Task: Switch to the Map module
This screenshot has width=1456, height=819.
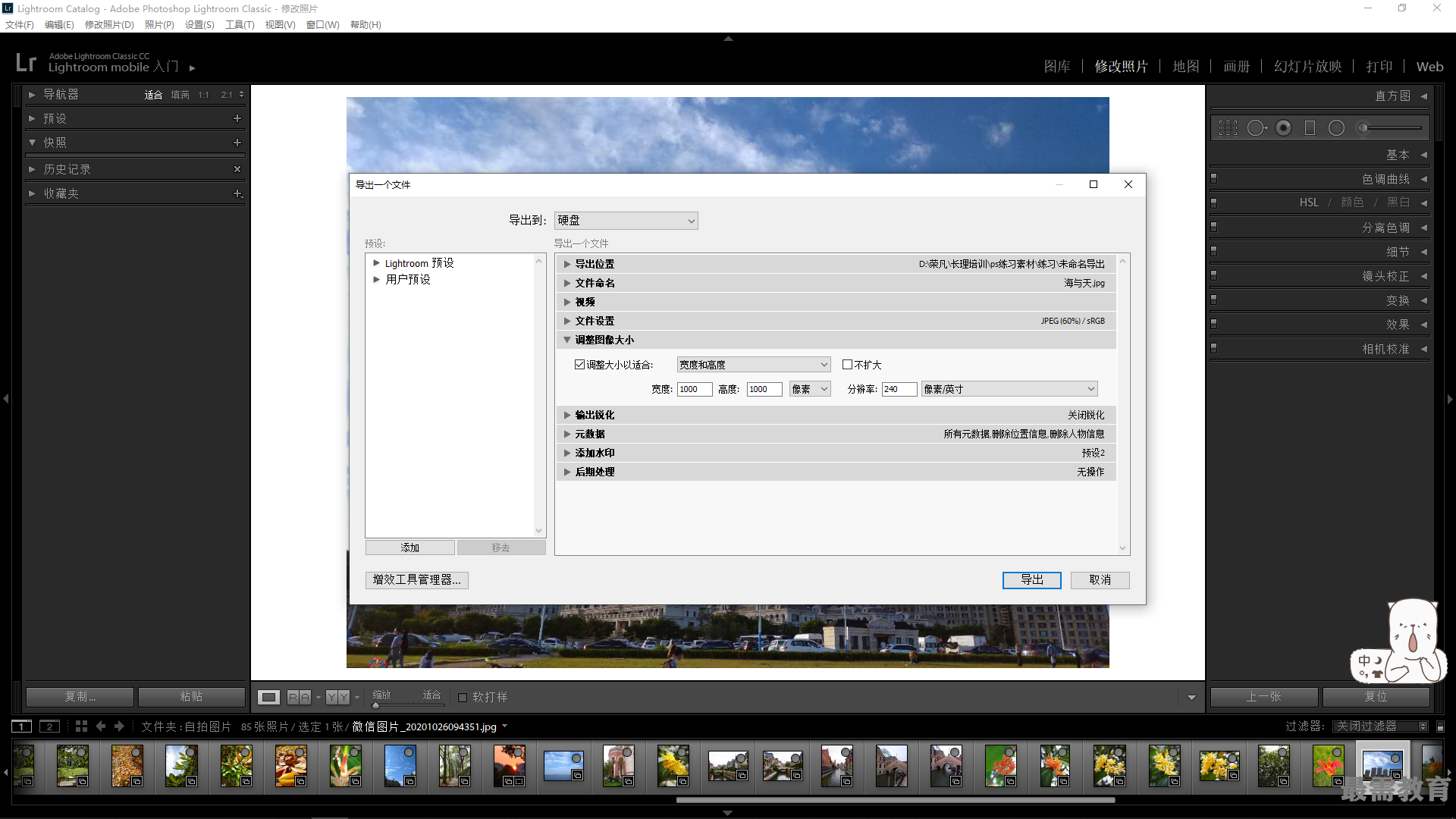Action: [x=1186, y=67]
